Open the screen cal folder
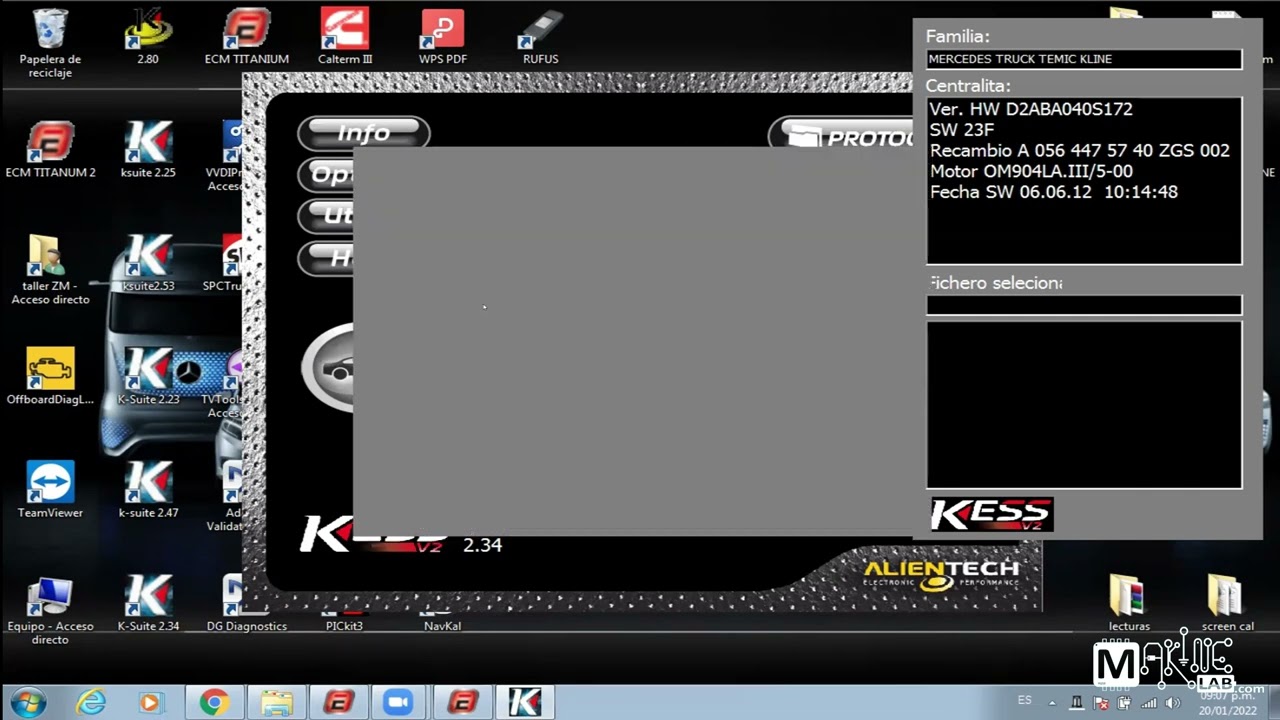This screenshot has width=1280, height=720. [x=1227, y=603]
